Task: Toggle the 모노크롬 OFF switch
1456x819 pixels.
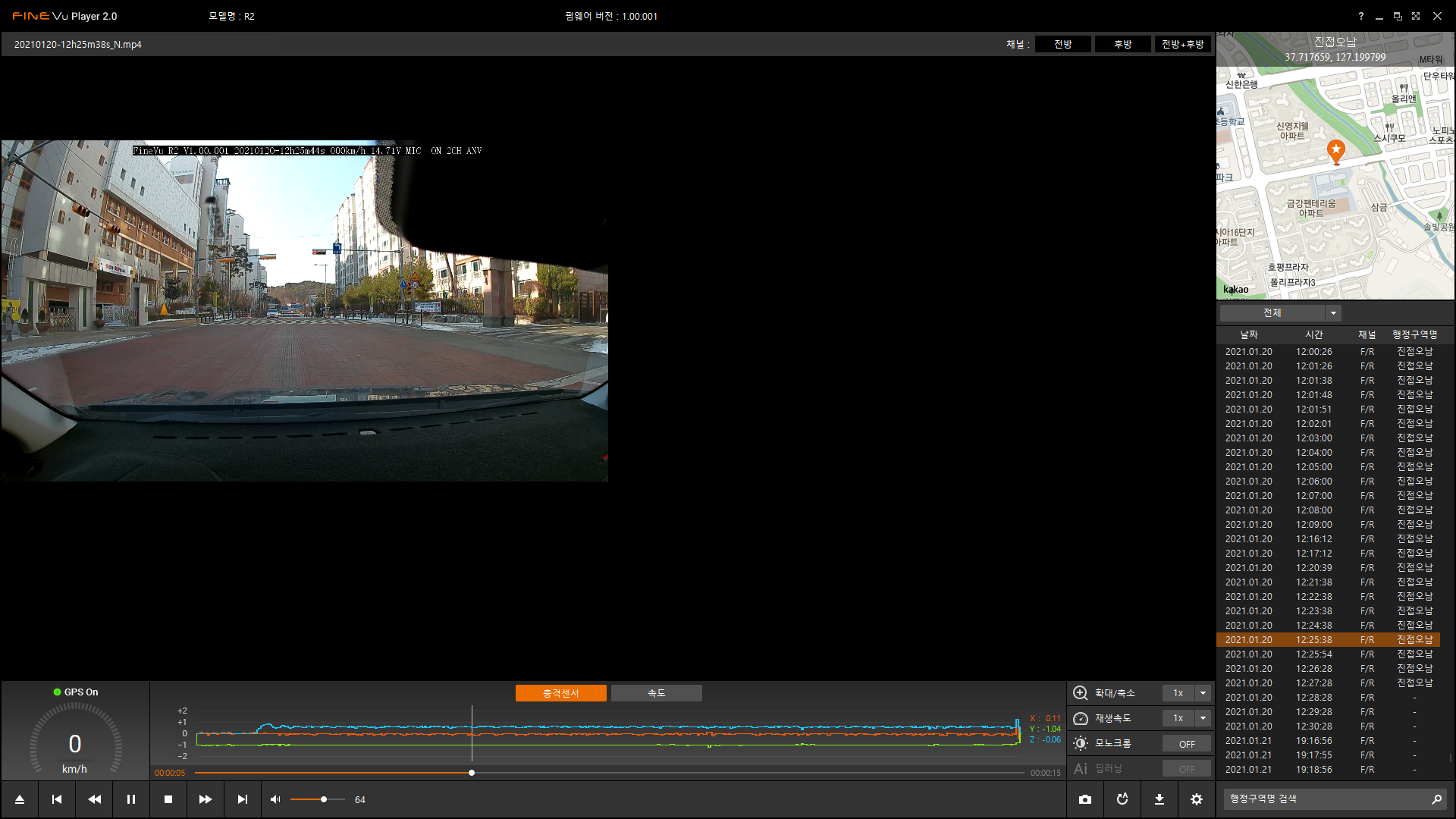Action: 1186,744
